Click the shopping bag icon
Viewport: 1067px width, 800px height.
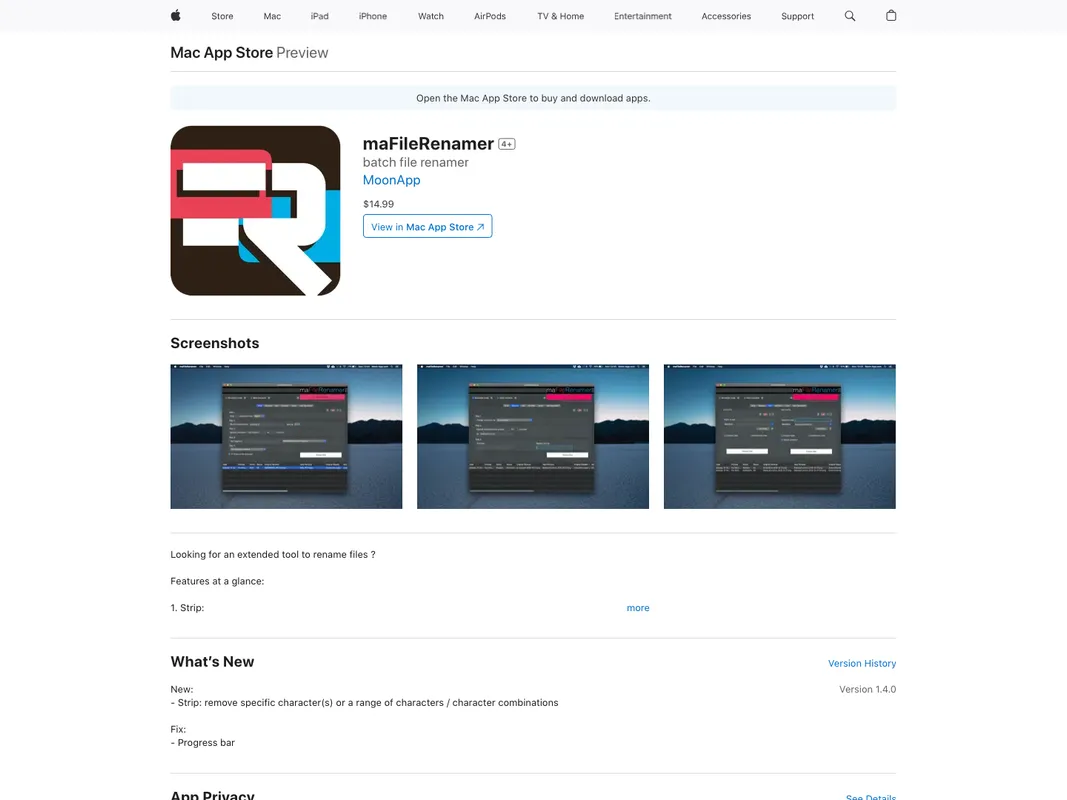(890, 15)
